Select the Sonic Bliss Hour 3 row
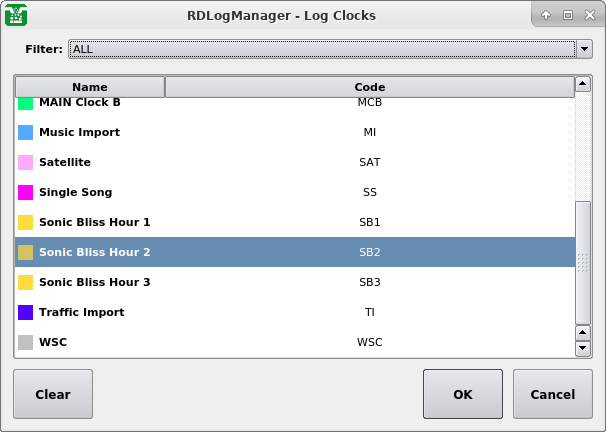Viewport: 606px width, 432px height. (94, 282)
